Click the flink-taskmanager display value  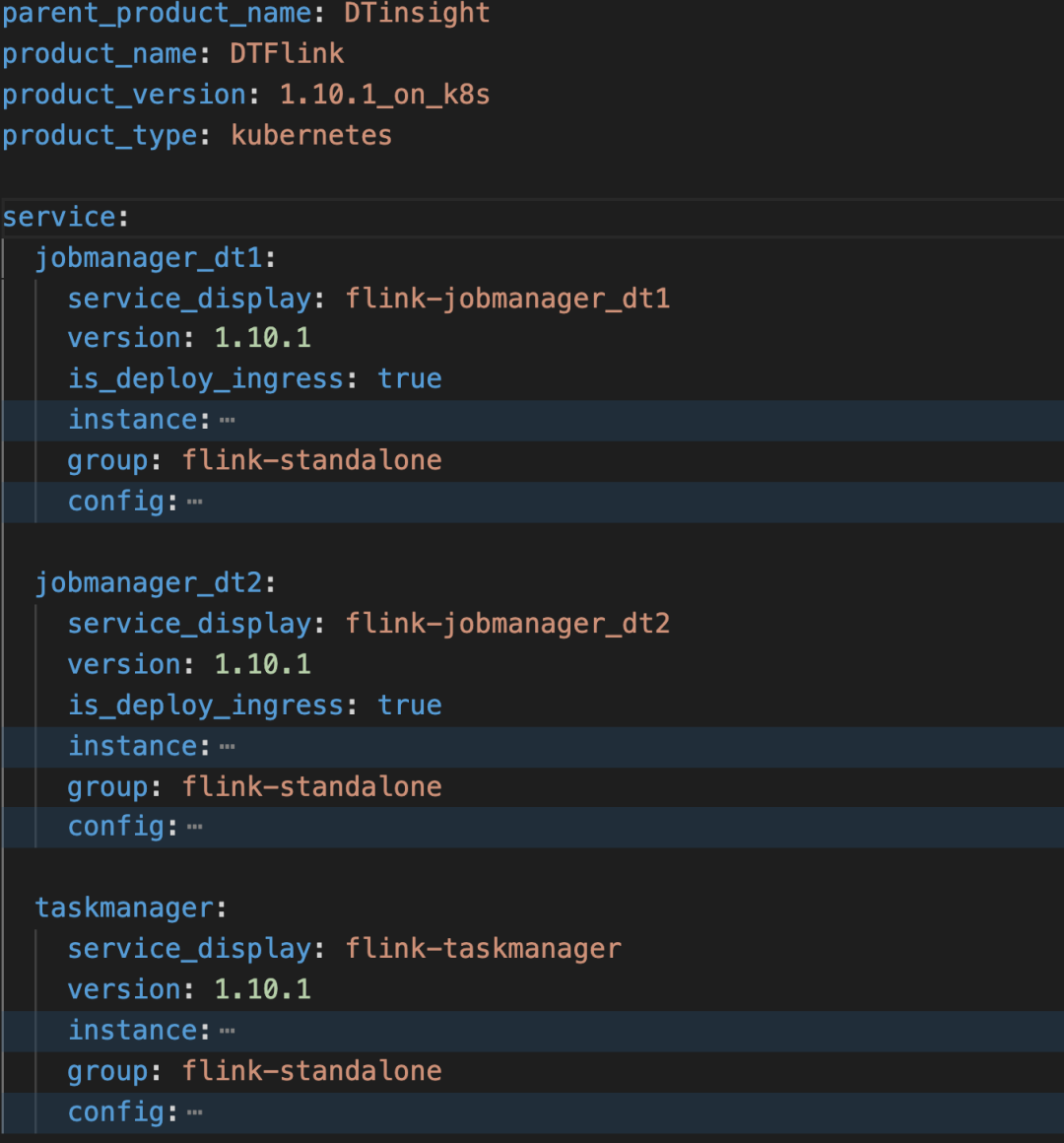(483, 949)
